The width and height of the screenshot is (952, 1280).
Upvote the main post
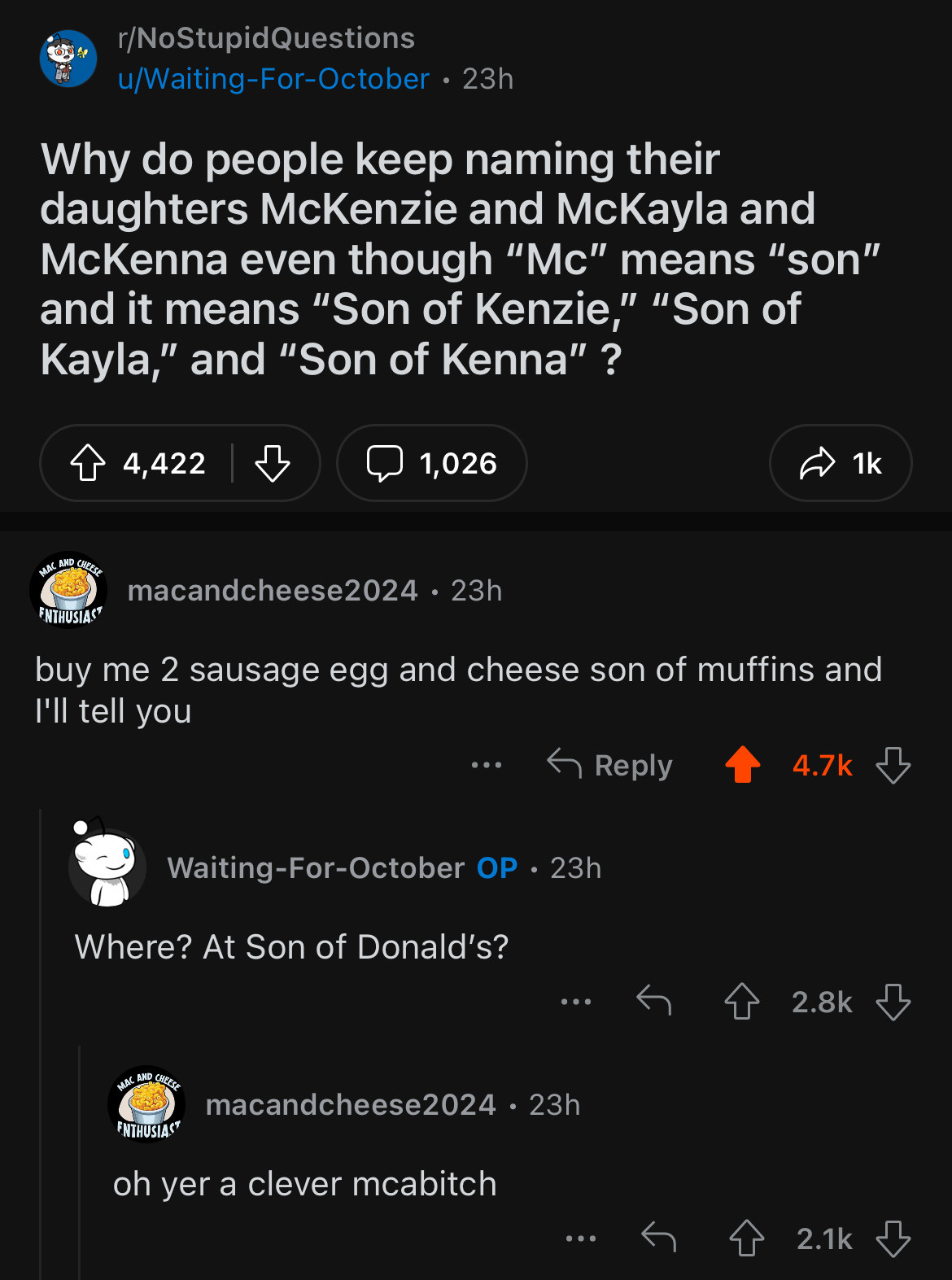pyautogui.click(x=88, y=464)
